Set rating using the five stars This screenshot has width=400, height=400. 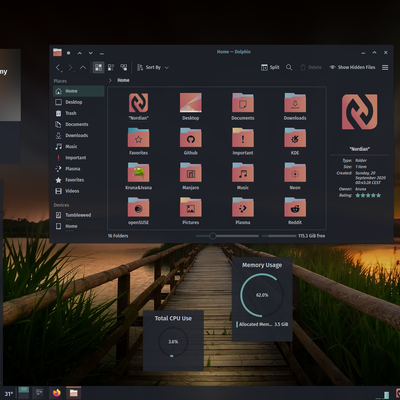click(x=368, y=195)
